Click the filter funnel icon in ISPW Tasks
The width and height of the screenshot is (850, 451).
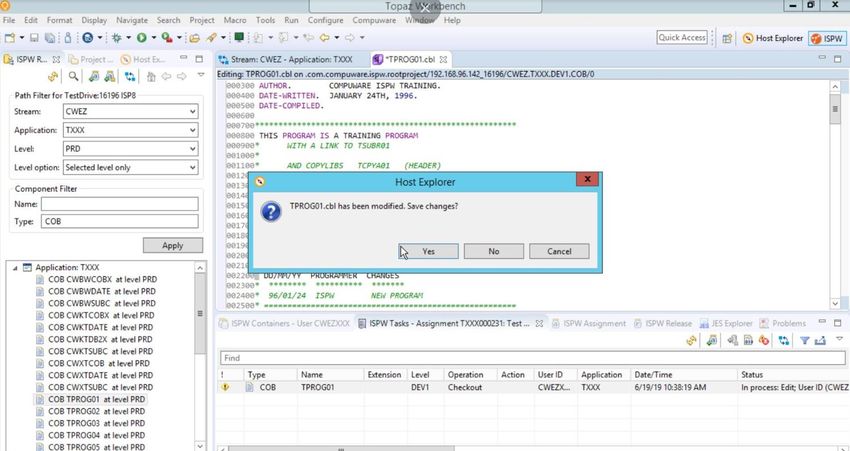pos(804,340)
